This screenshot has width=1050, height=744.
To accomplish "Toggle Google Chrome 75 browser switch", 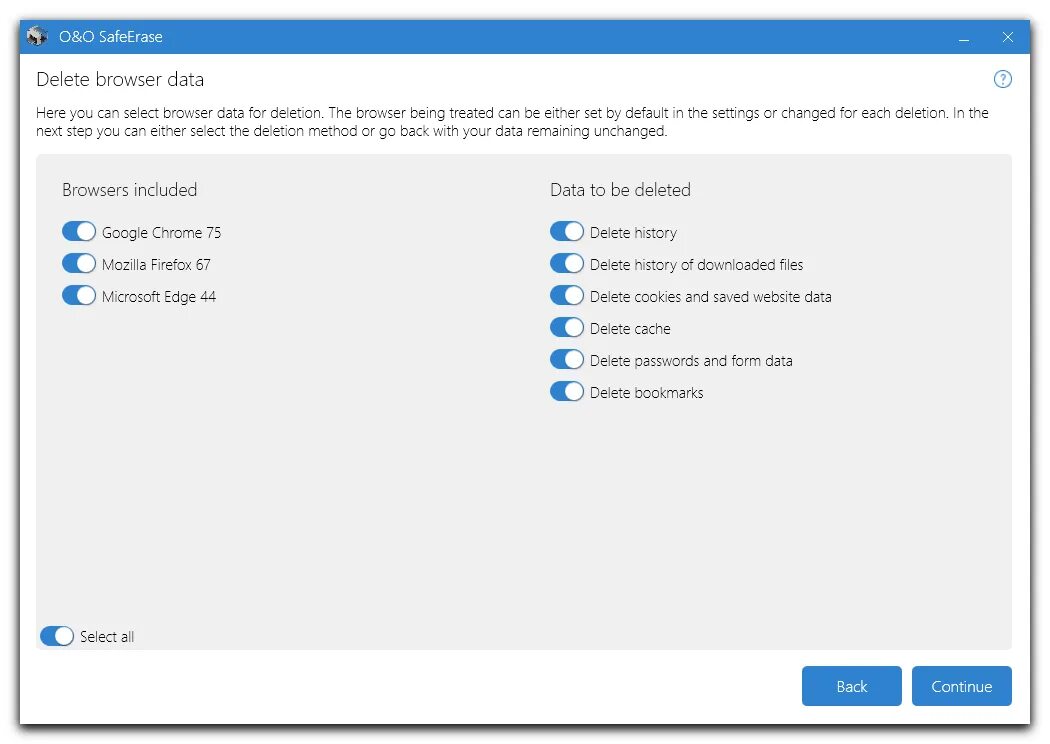I will [79, 232].
